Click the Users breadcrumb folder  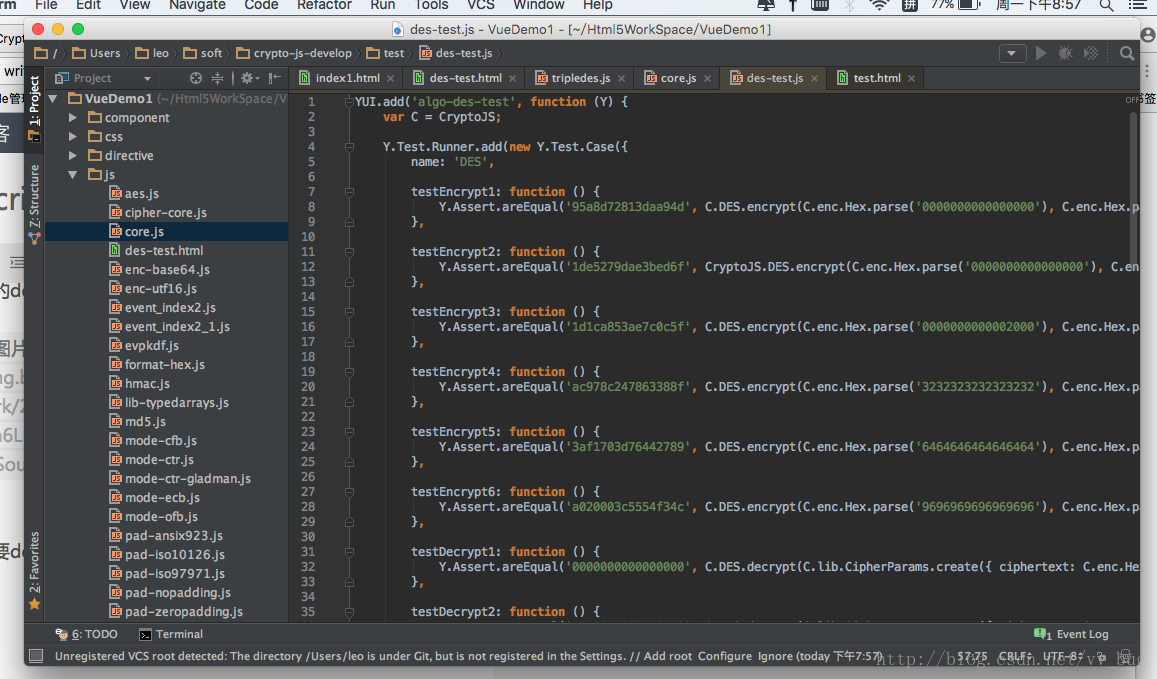click(x=96, y=53)
